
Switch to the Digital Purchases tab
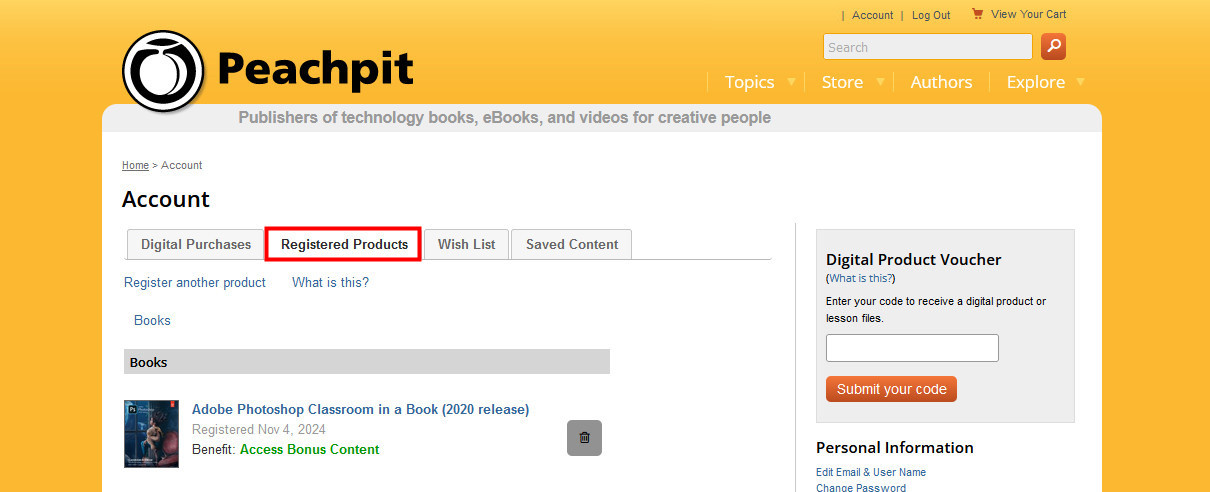(x=196, y=244)
